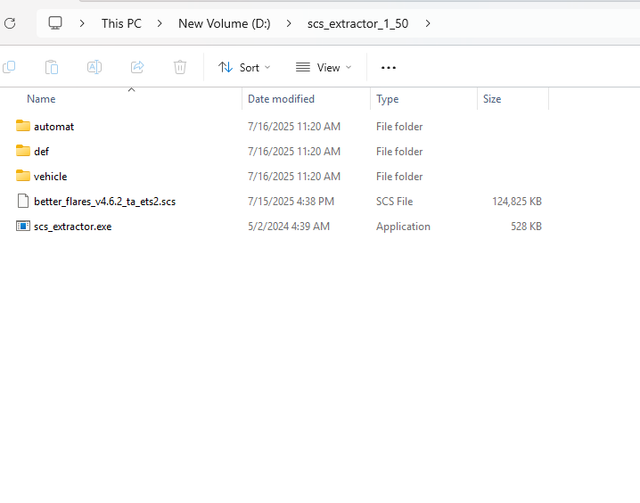Click the Refresh icon in address bar
Screen dimensions: 640x503
pos(10,23)
